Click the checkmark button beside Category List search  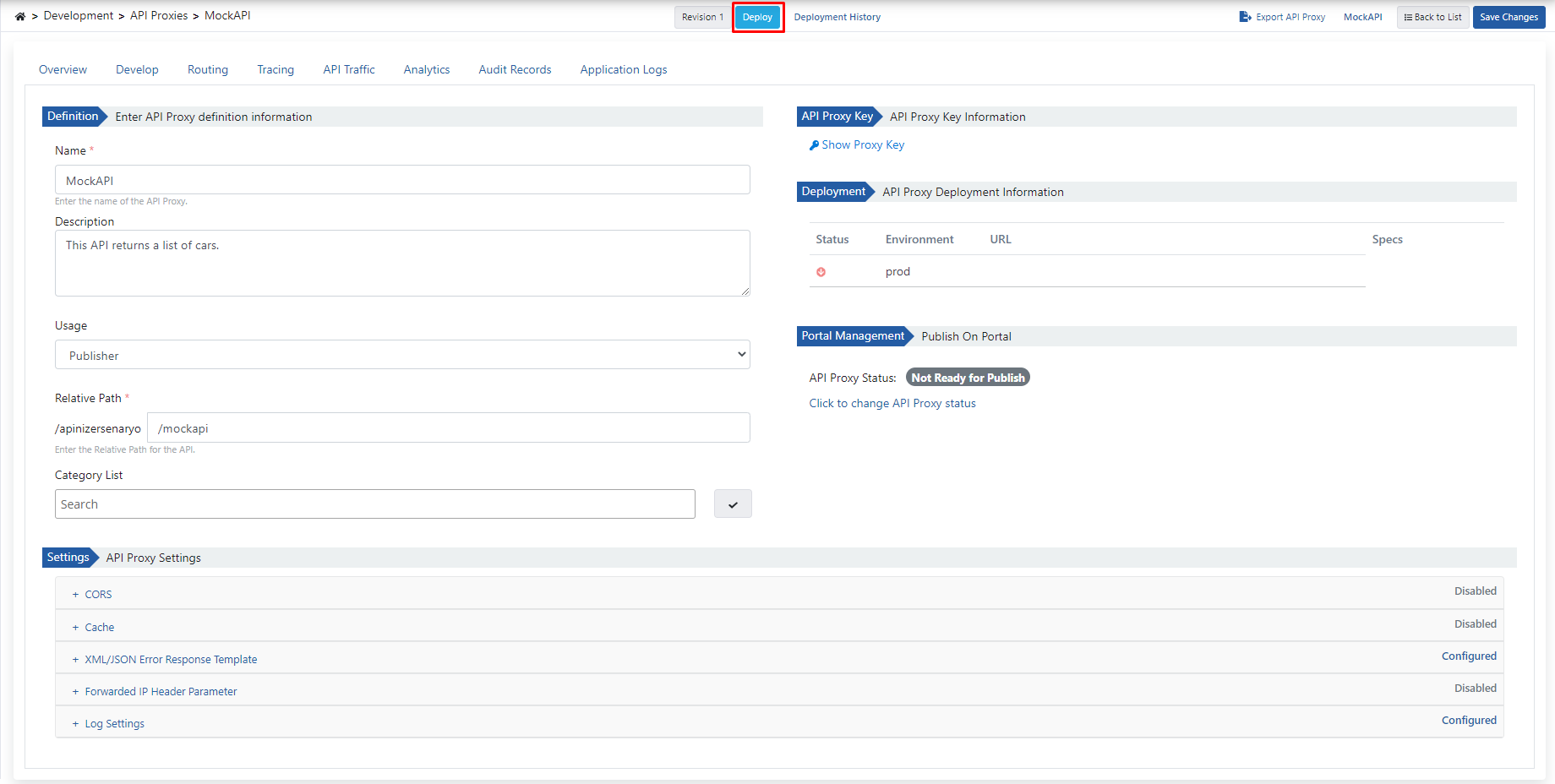732,504
